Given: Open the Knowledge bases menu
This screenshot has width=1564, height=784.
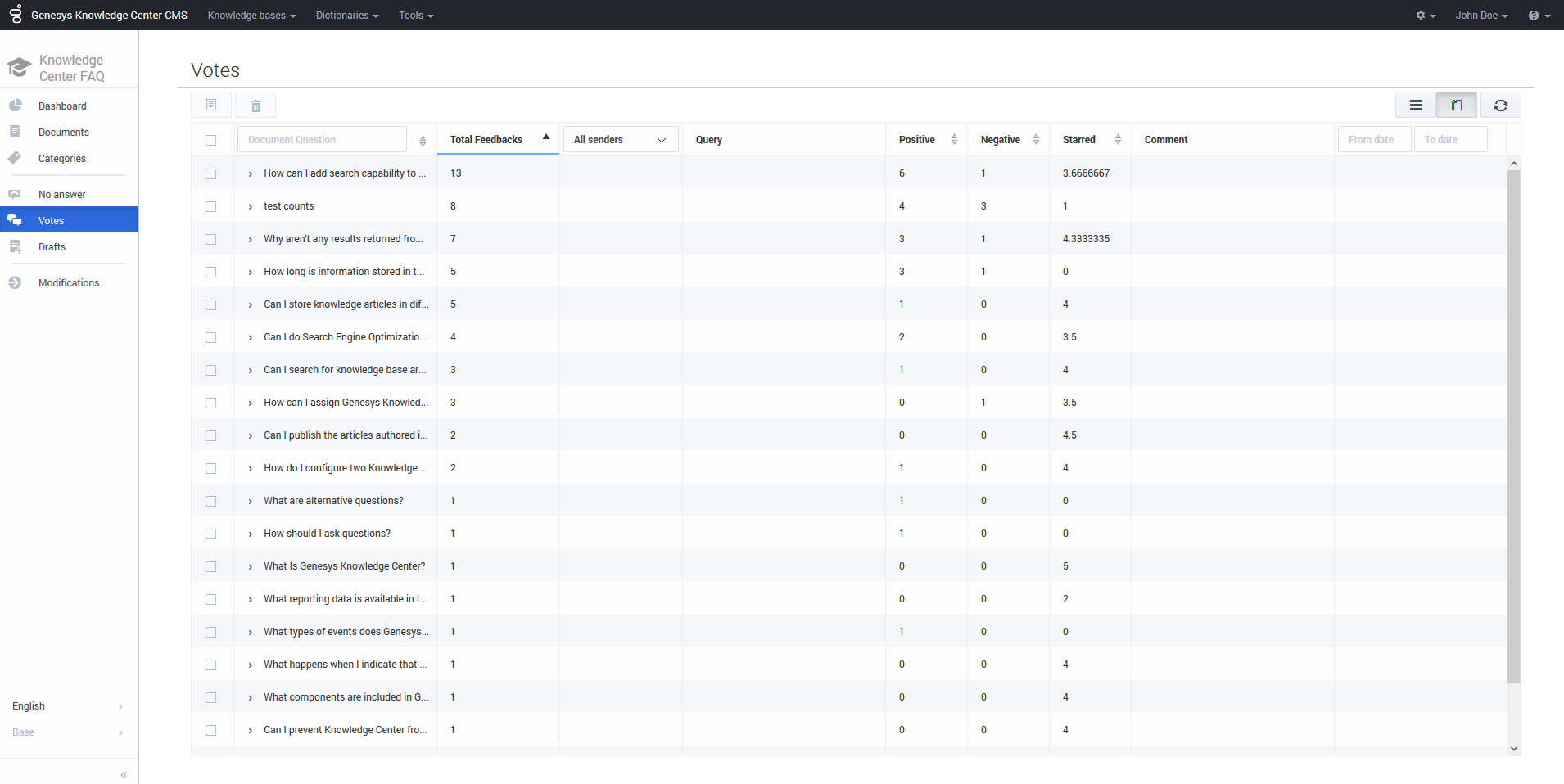Looking at the screenshot, I should point(251,16).
